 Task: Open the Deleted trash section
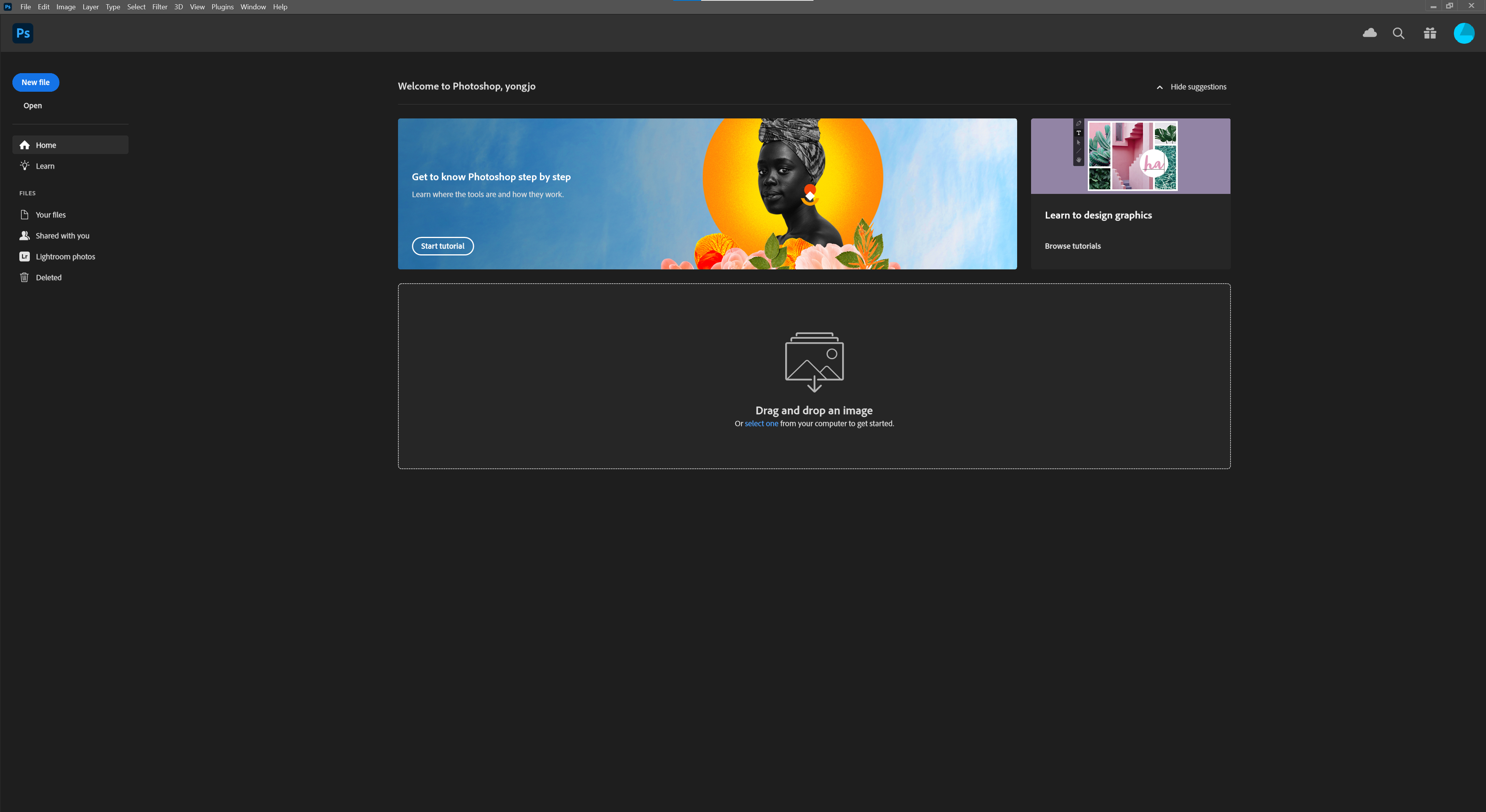[x=48, y=277]
